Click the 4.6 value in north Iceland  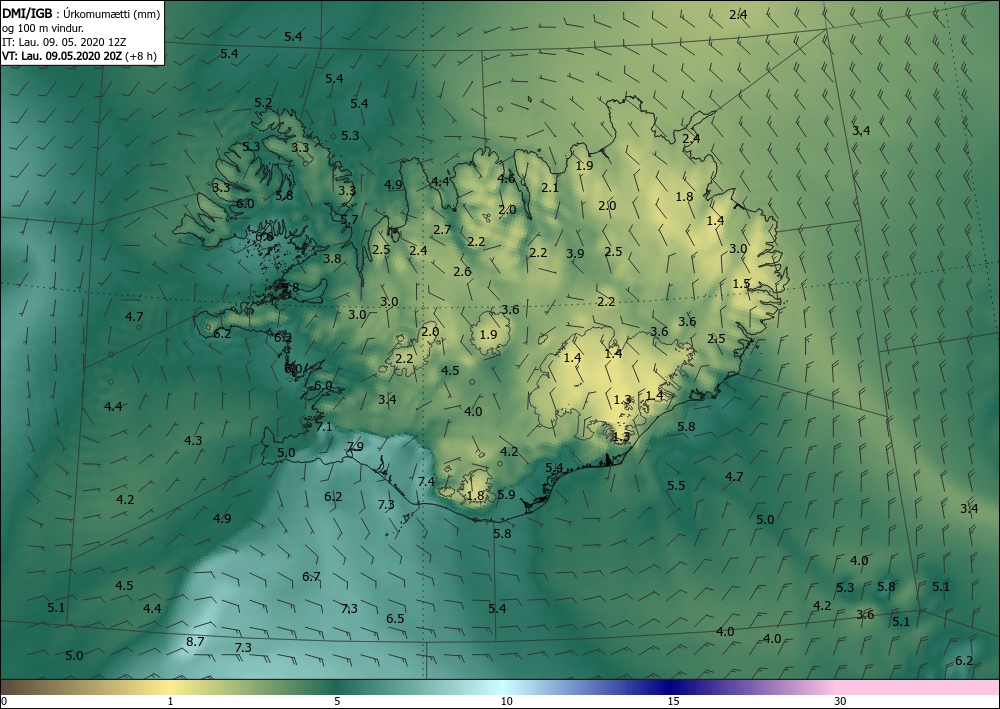506,179
